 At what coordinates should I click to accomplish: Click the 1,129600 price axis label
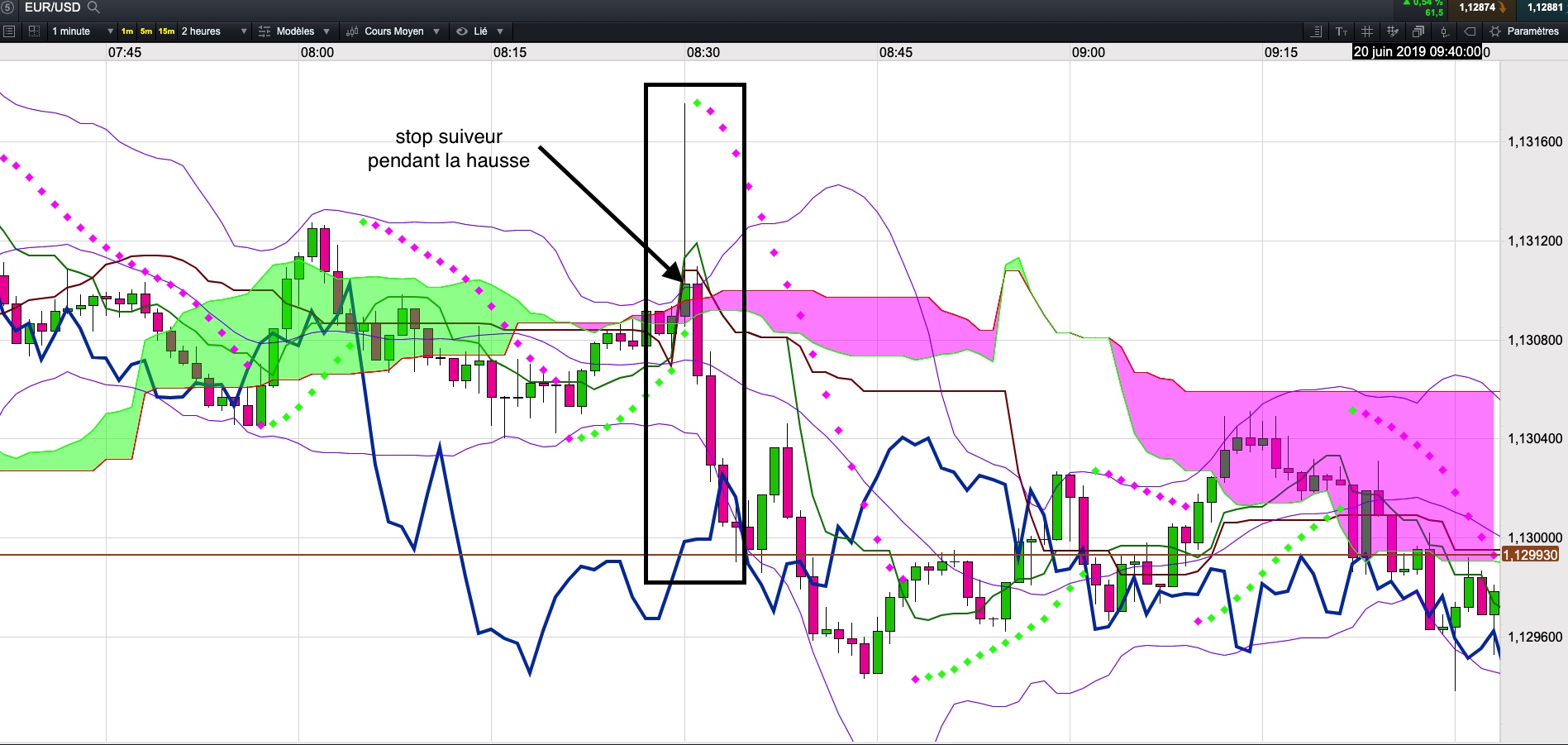click(x=1535, y=637)
